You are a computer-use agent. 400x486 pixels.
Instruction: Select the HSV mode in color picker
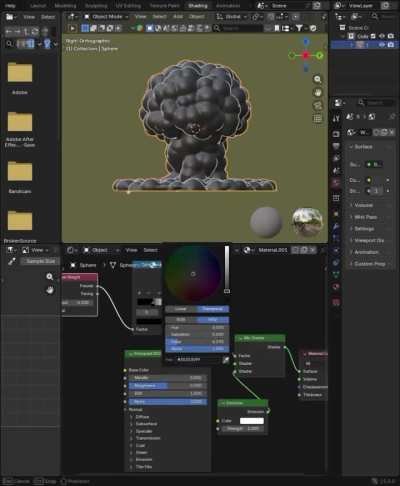click(x=213, y=319)
